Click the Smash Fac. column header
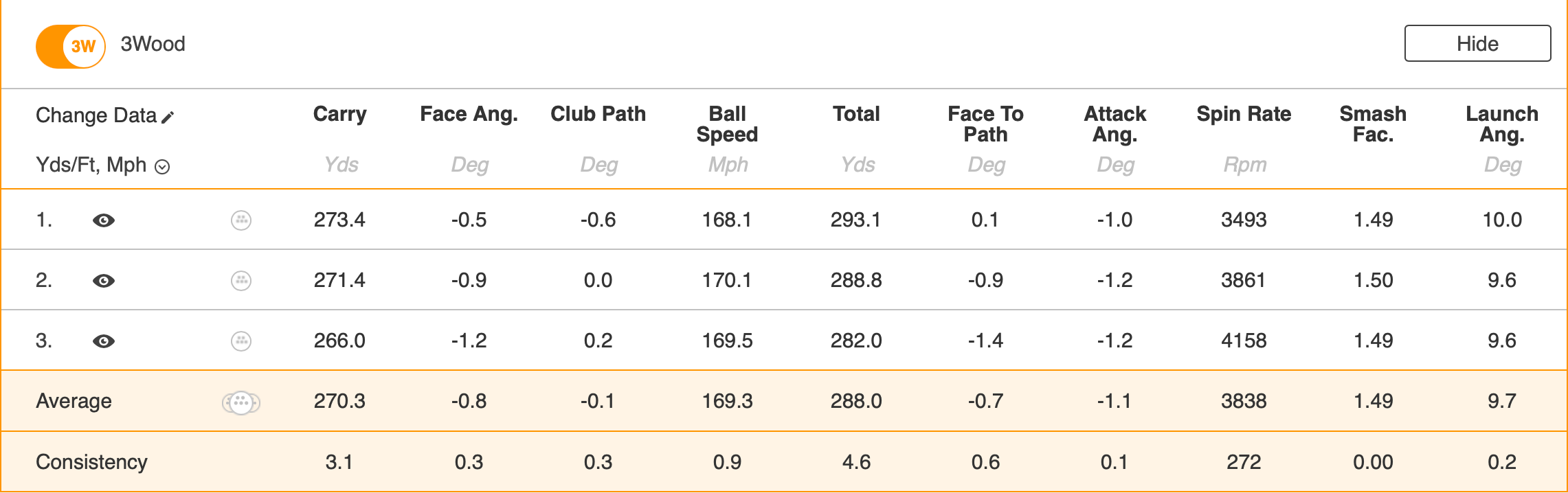Screen dimensions: 1568x493 1373,124
